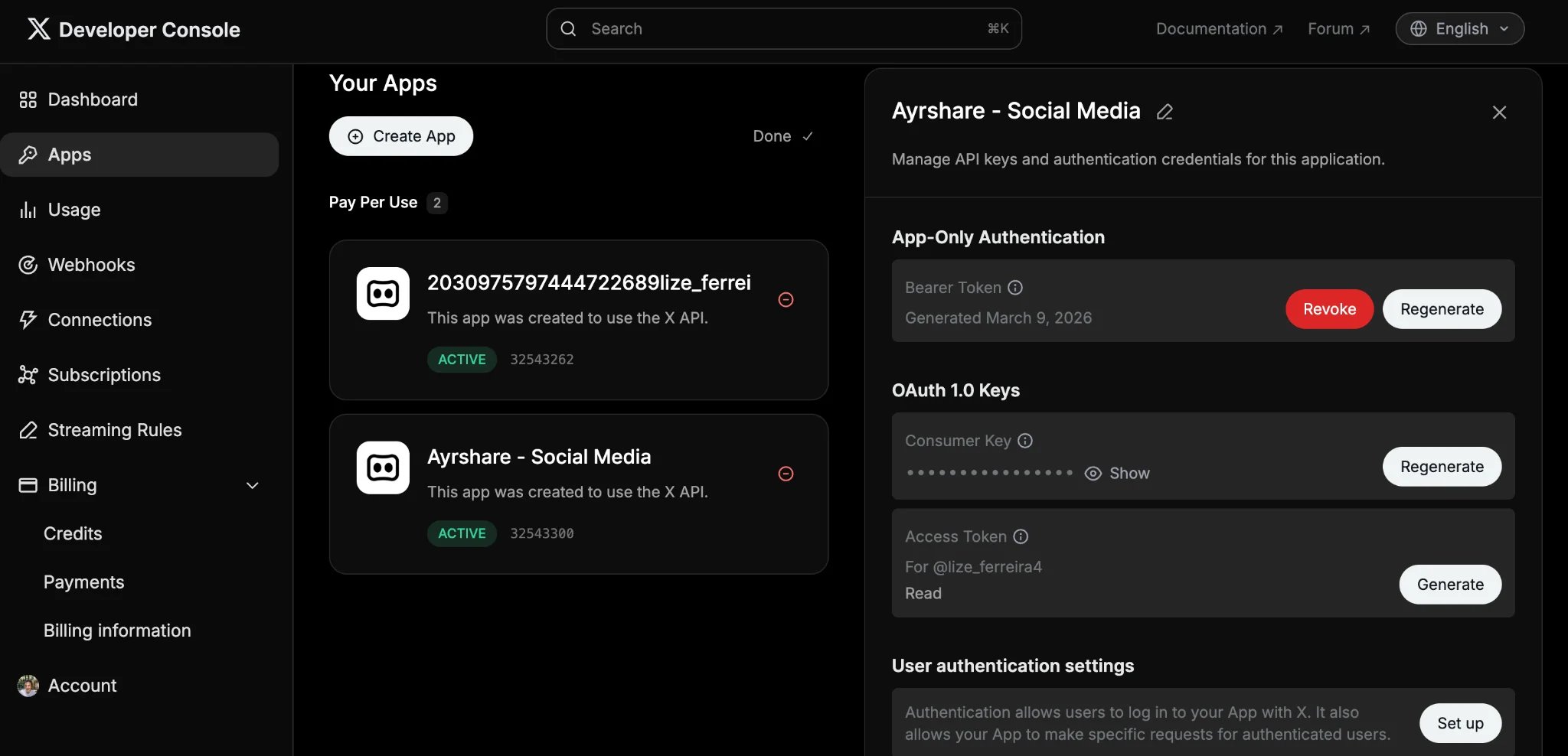This screenshot has width=1568, height=756.
Task: Remove the Ayrshare - Social Media app
Action: click(786, 474)
